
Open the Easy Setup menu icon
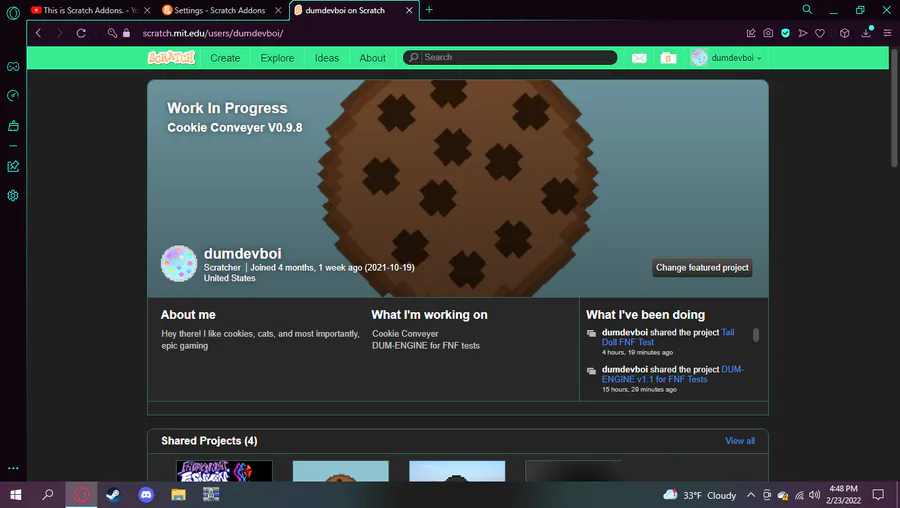point(887,33)
